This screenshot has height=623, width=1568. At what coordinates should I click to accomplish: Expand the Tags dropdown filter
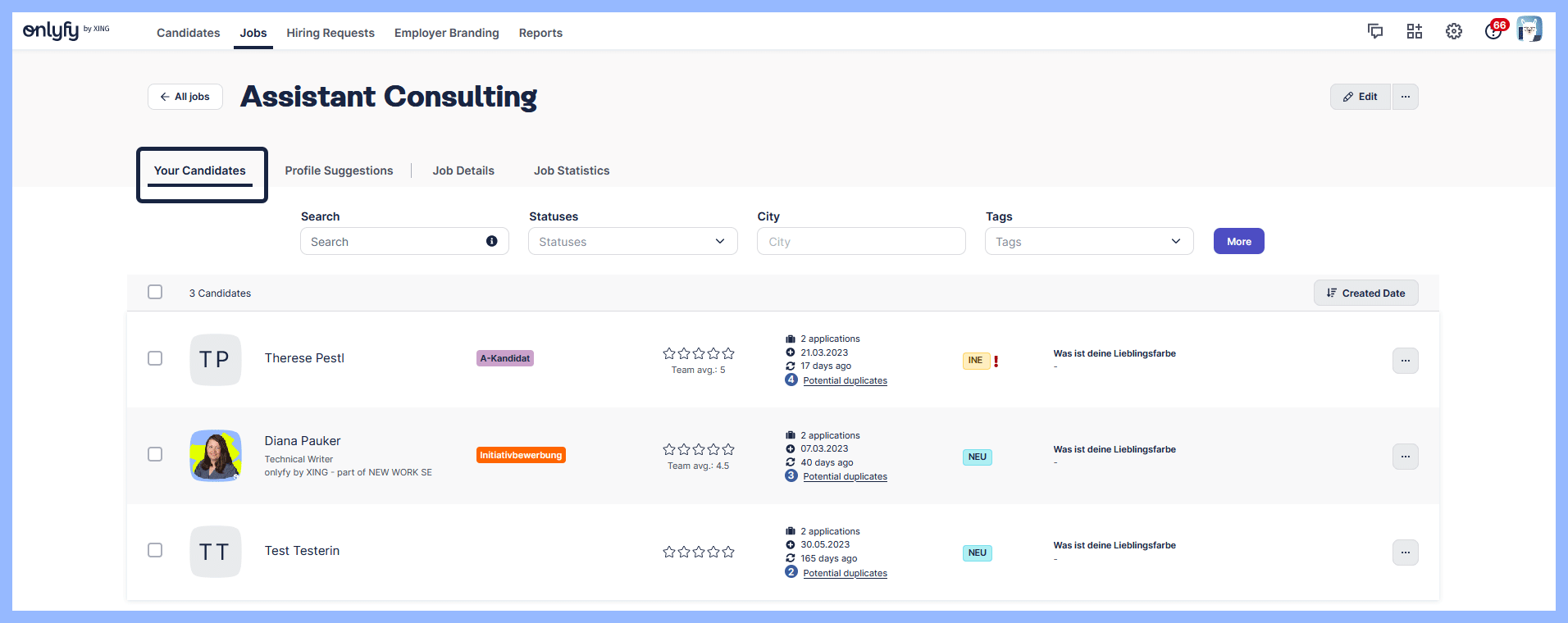(x=1088, y=242)
